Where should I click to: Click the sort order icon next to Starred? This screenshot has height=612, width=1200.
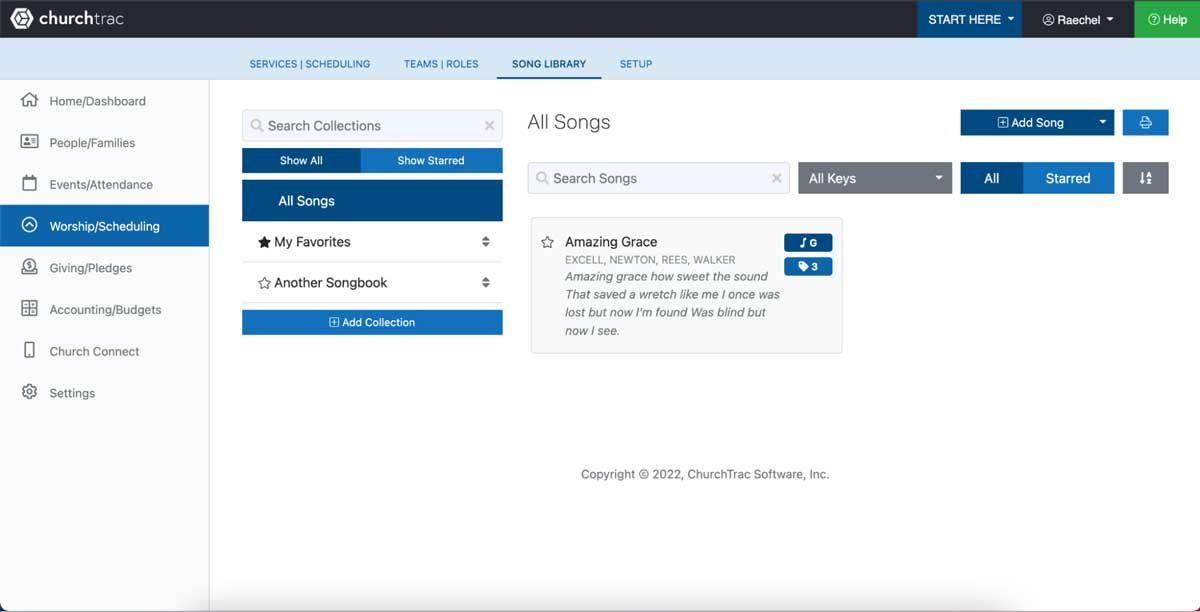(1145, 178)
